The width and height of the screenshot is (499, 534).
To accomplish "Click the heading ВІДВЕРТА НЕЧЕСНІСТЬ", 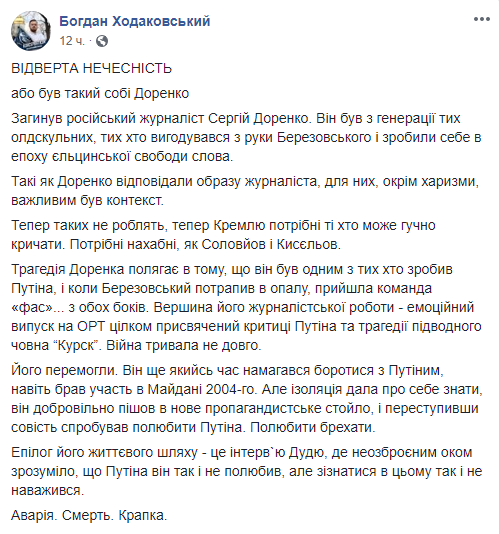I will [x=92, y=68].
